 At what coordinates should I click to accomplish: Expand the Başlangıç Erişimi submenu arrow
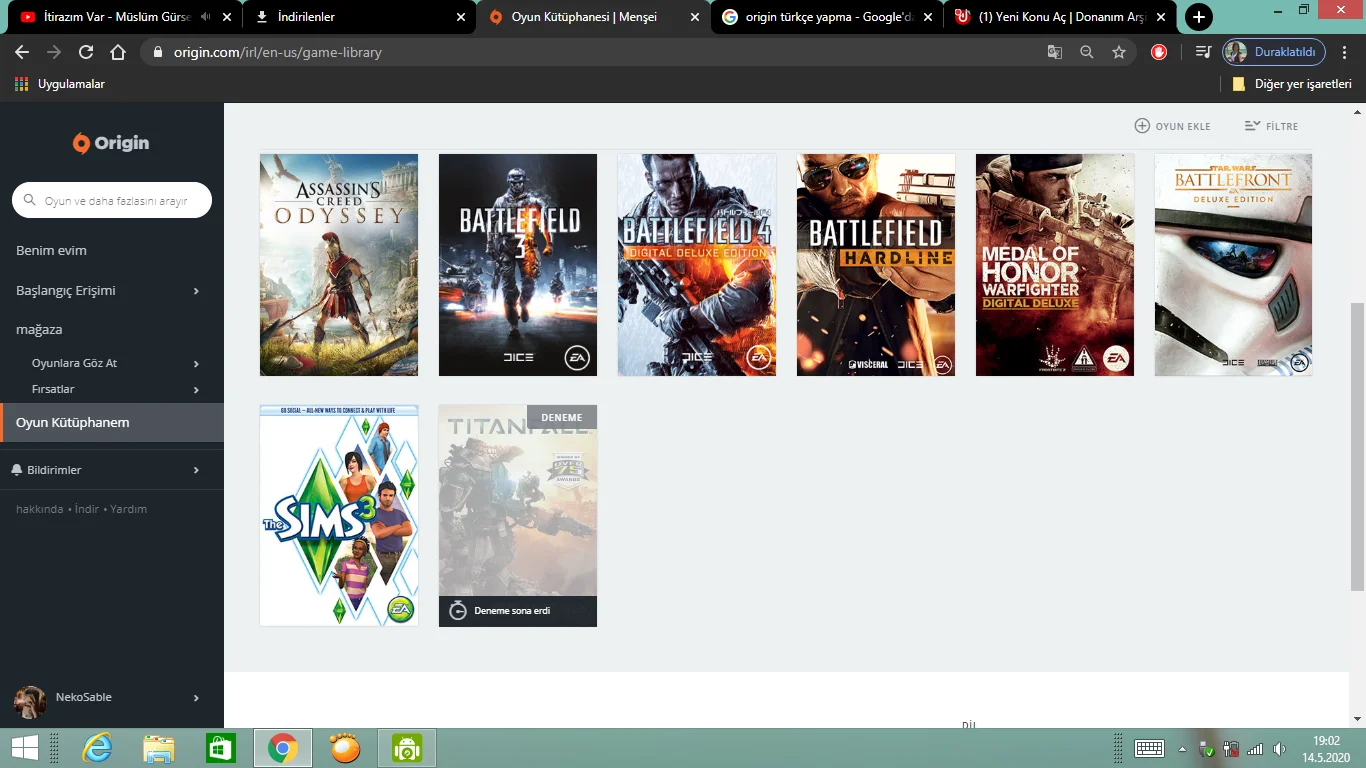pyautogui.click(x=196, y=291)
